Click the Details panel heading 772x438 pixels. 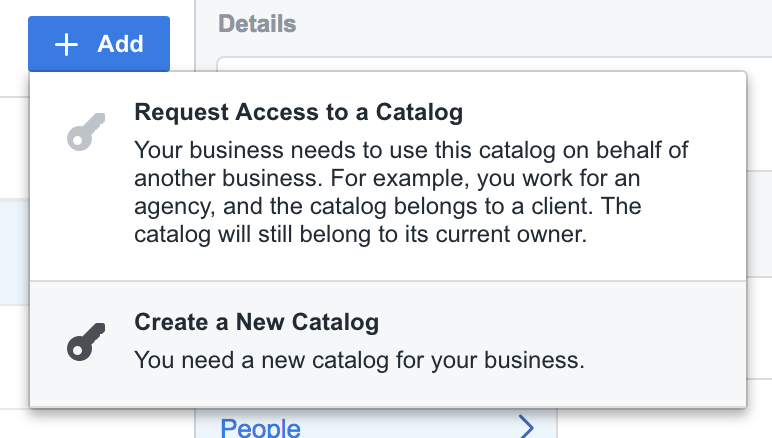[x=257, y=23]
